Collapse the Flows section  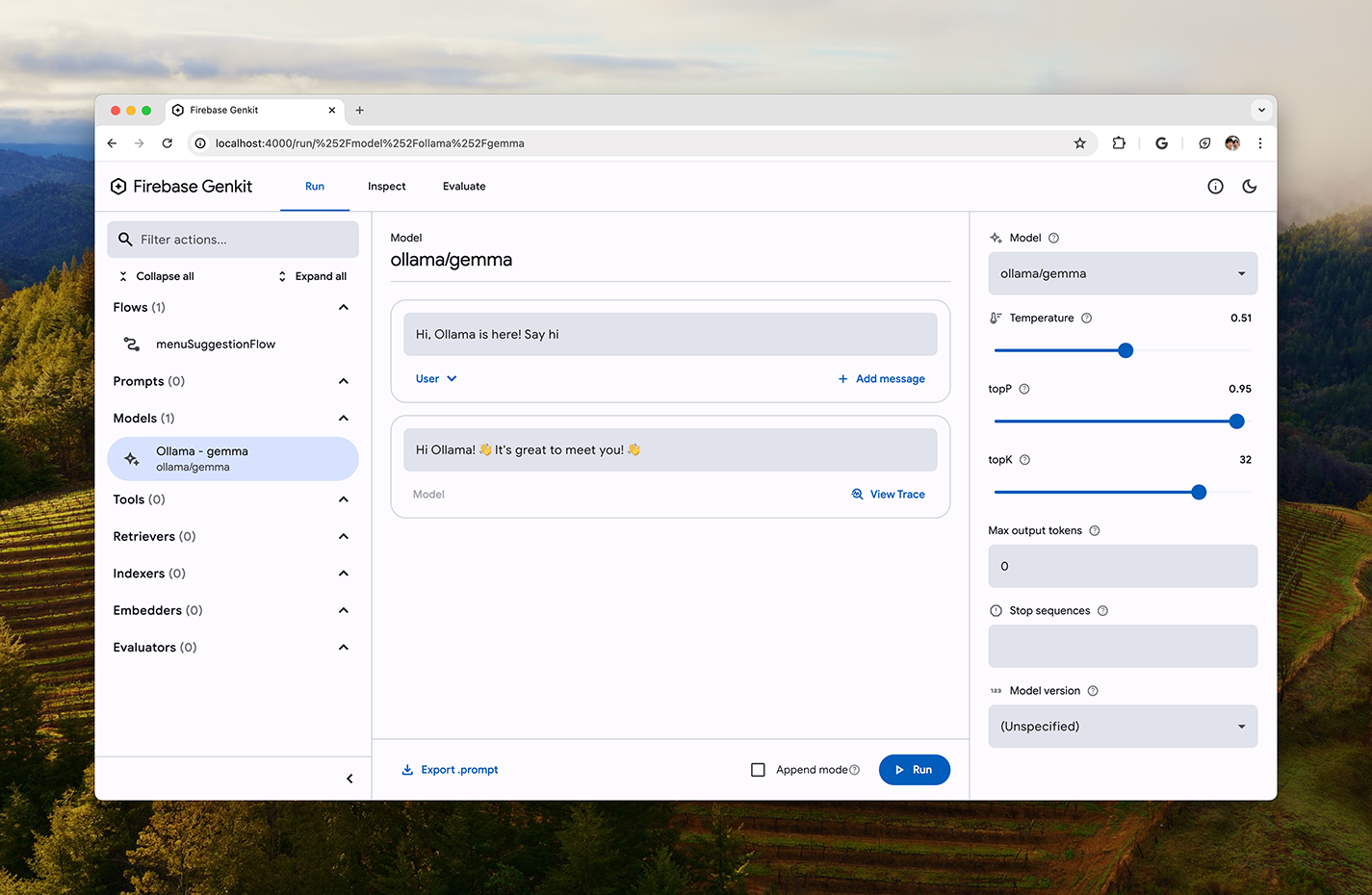pyautogui.click(x=343, y=306)
